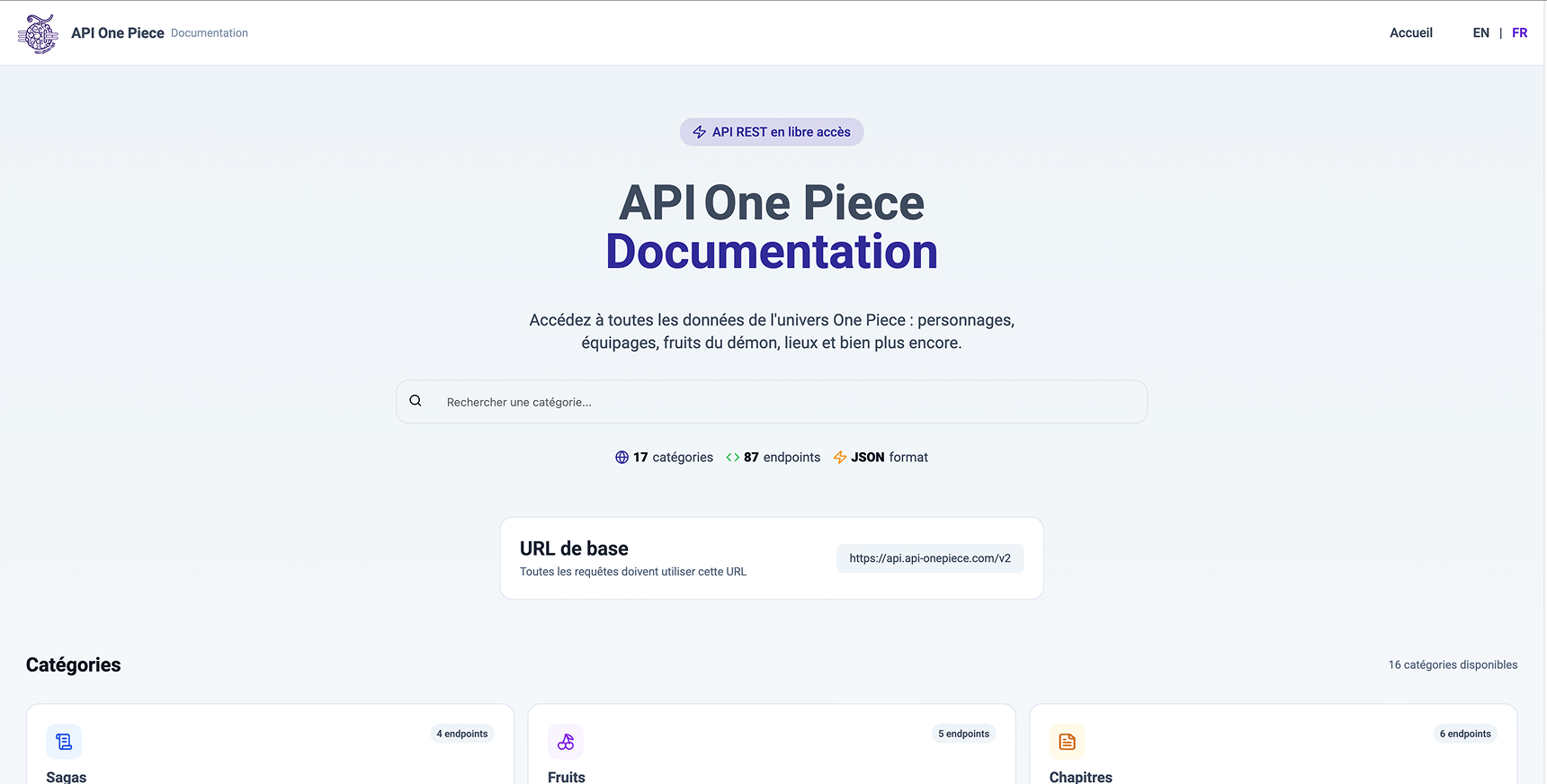Click the Documentation label in header

tap(210, 33)
